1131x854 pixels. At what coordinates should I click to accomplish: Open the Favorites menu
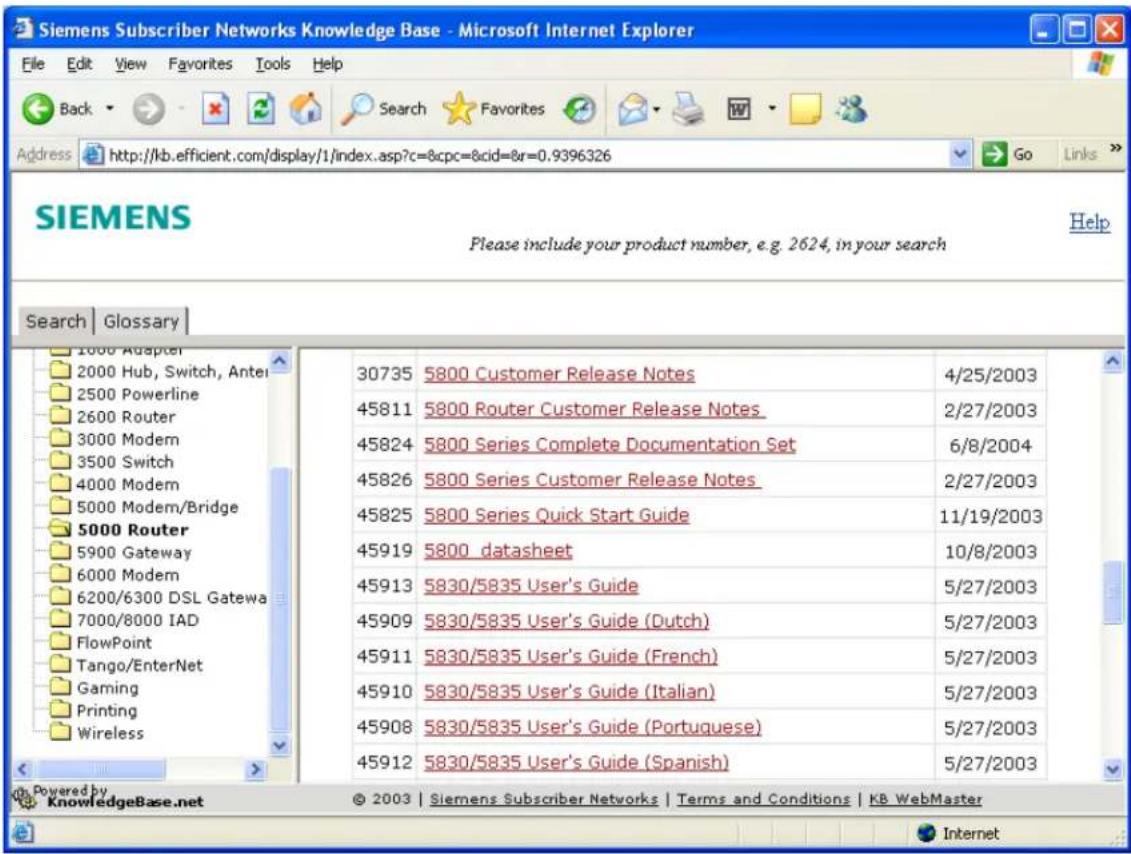(x=201, y=64)
